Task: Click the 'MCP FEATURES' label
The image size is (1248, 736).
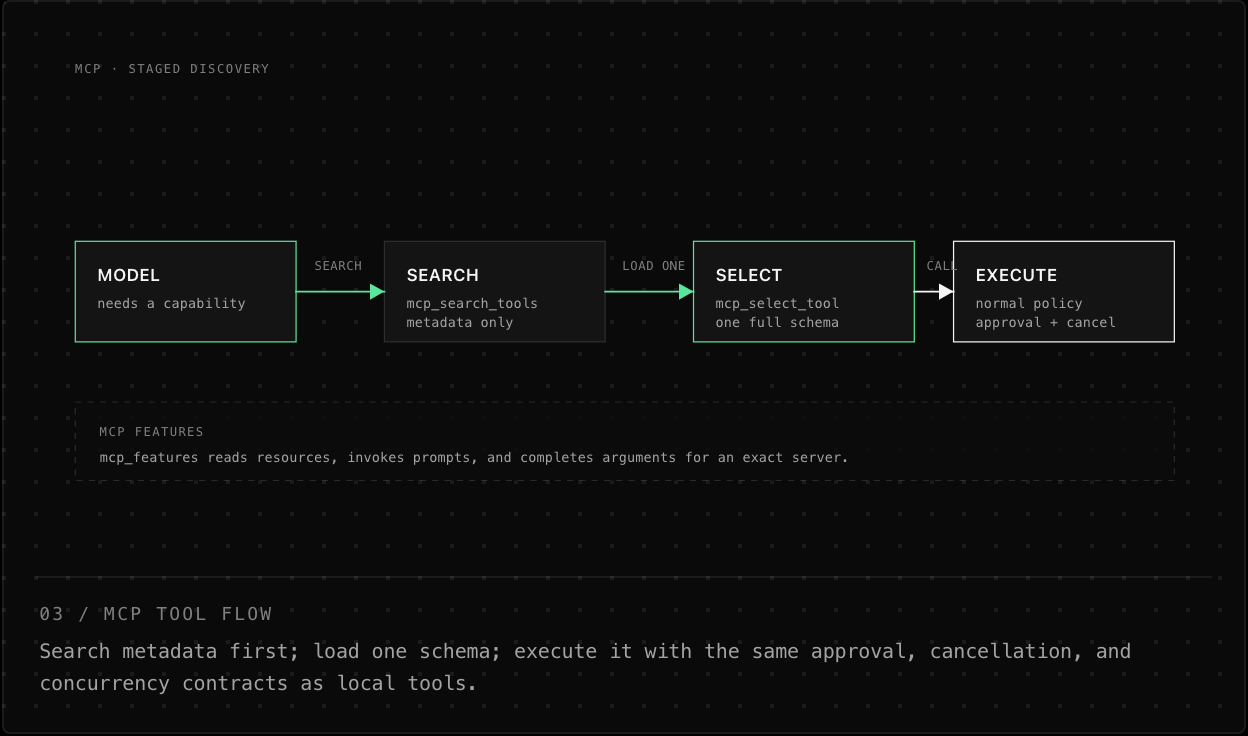Action: coord(151,432)
